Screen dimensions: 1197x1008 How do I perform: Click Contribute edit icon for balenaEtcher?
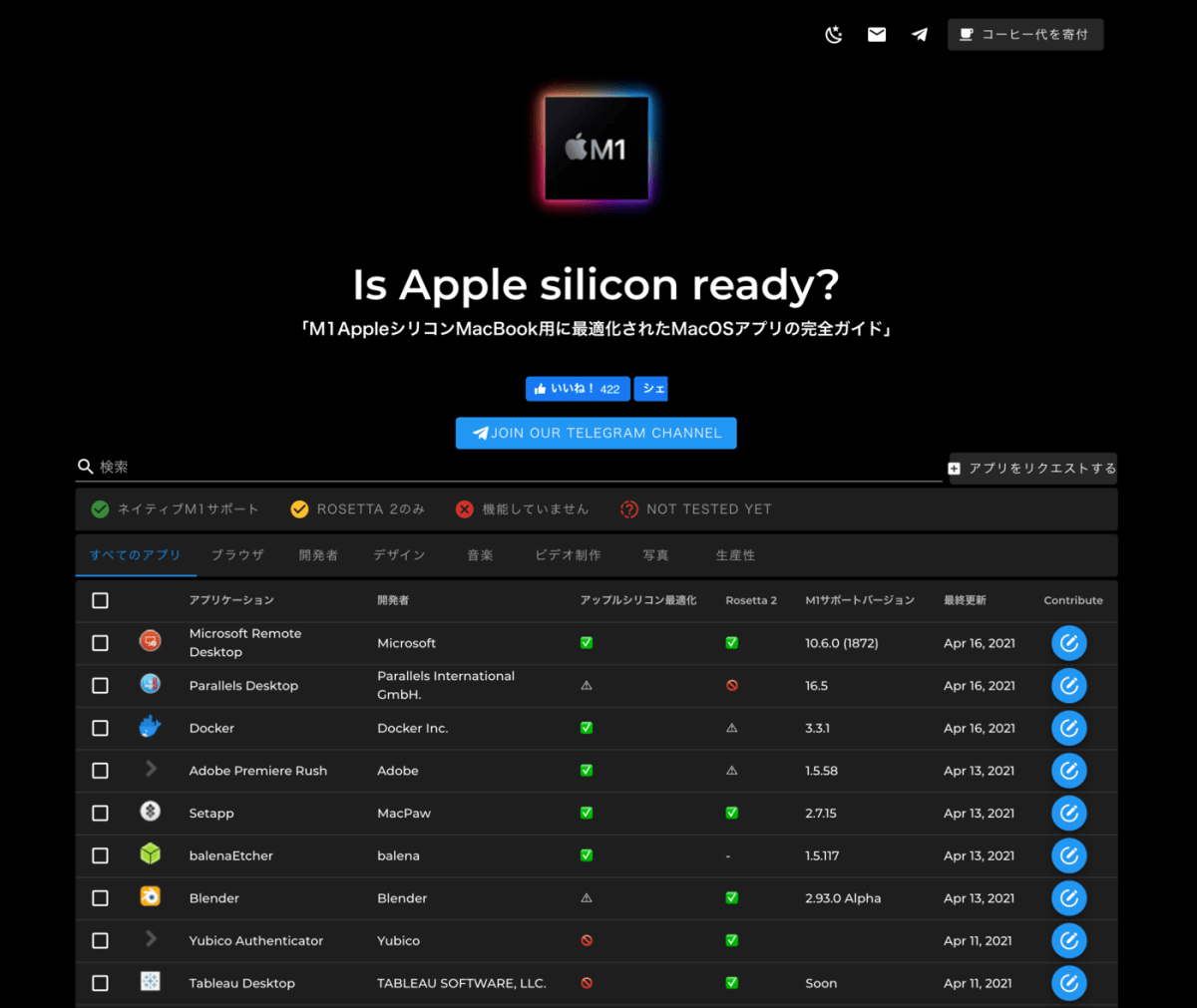[x=1069, y=855]
